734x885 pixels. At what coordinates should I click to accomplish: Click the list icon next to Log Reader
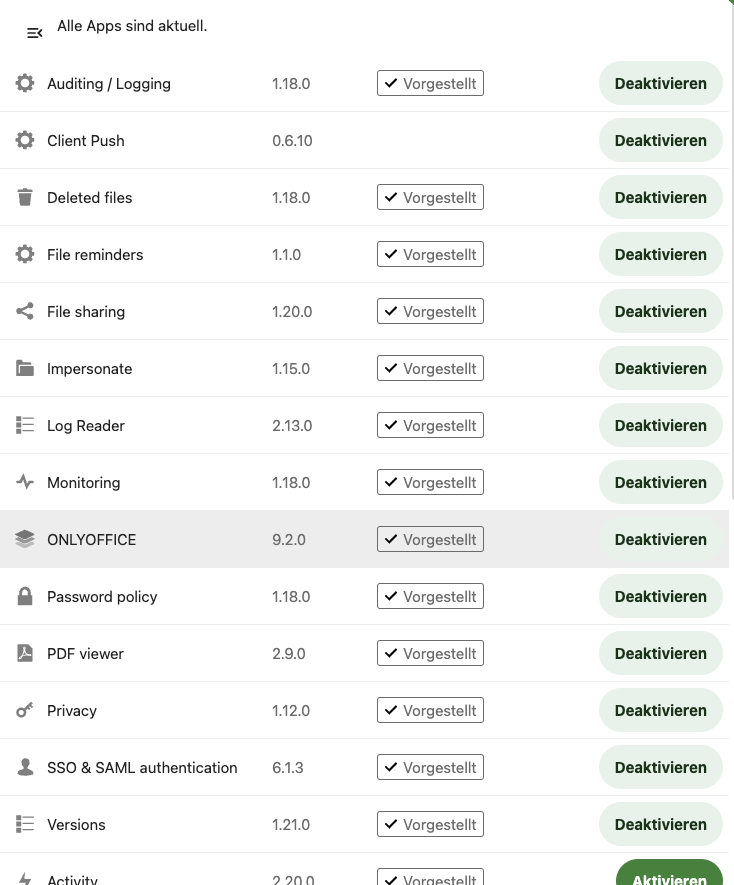click(x=25, y=425)
